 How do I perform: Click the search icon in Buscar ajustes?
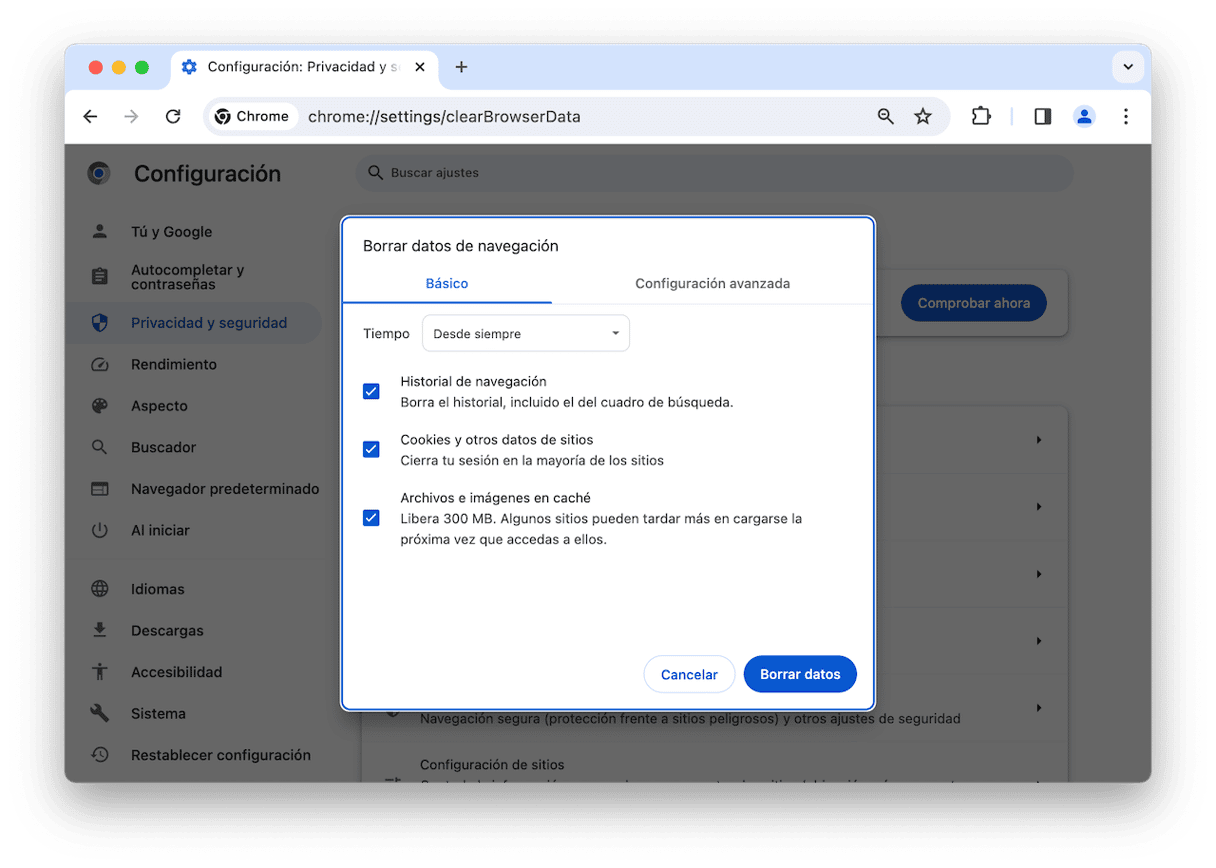[x=376, y=173]
